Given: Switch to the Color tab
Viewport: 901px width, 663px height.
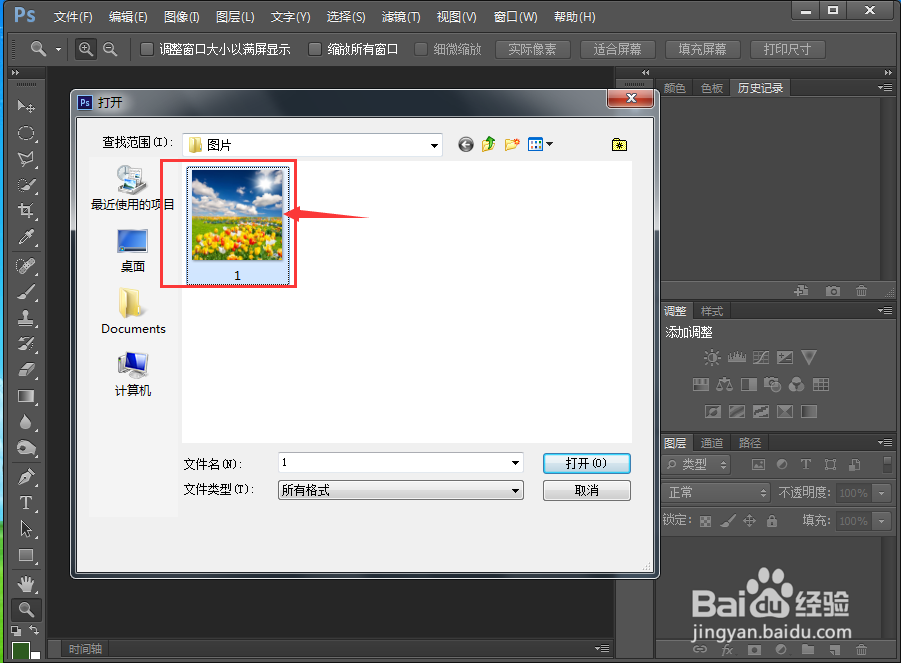Looking at the screenshot, I should [x=675, y=88].
